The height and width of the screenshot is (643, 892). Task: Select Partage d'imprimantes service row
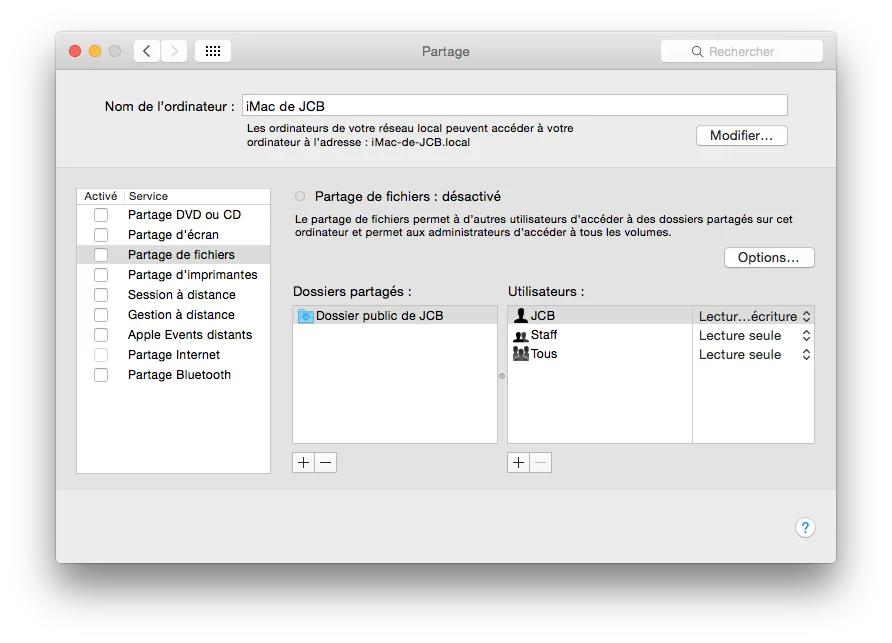tap(174, 275)
